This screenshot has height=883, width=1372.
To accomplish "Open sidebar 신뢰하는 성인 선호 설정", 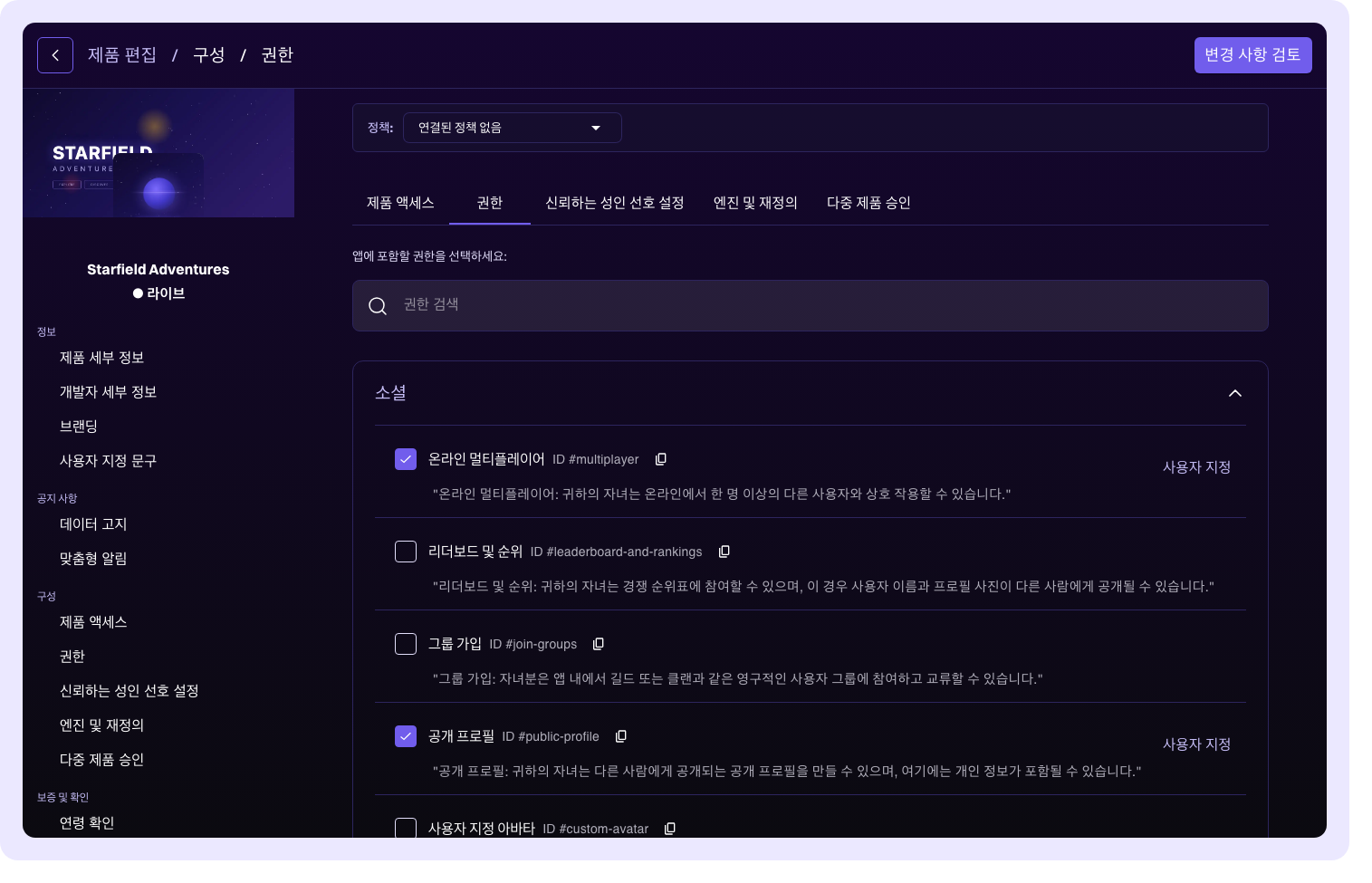I will [130, 691].
